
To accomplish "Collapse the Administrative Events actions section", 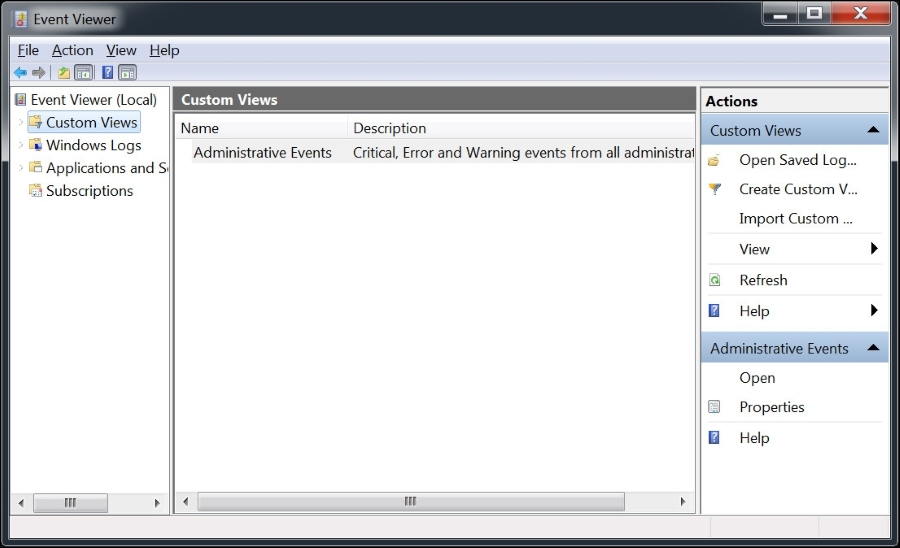I will 873,347.
